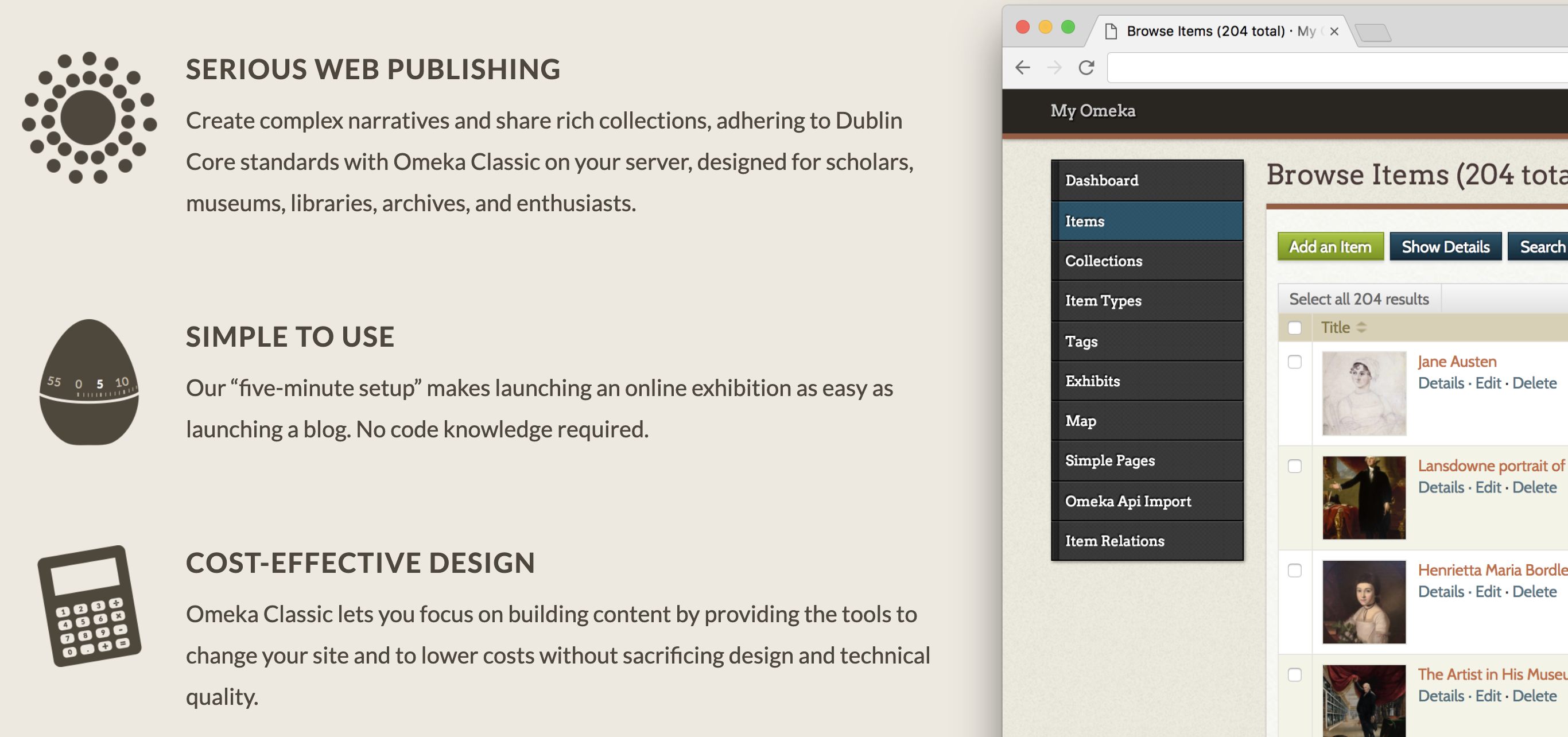
Task: Check the Lansdowne portrait item checkbox
Action: click(x=1295, y=466)
